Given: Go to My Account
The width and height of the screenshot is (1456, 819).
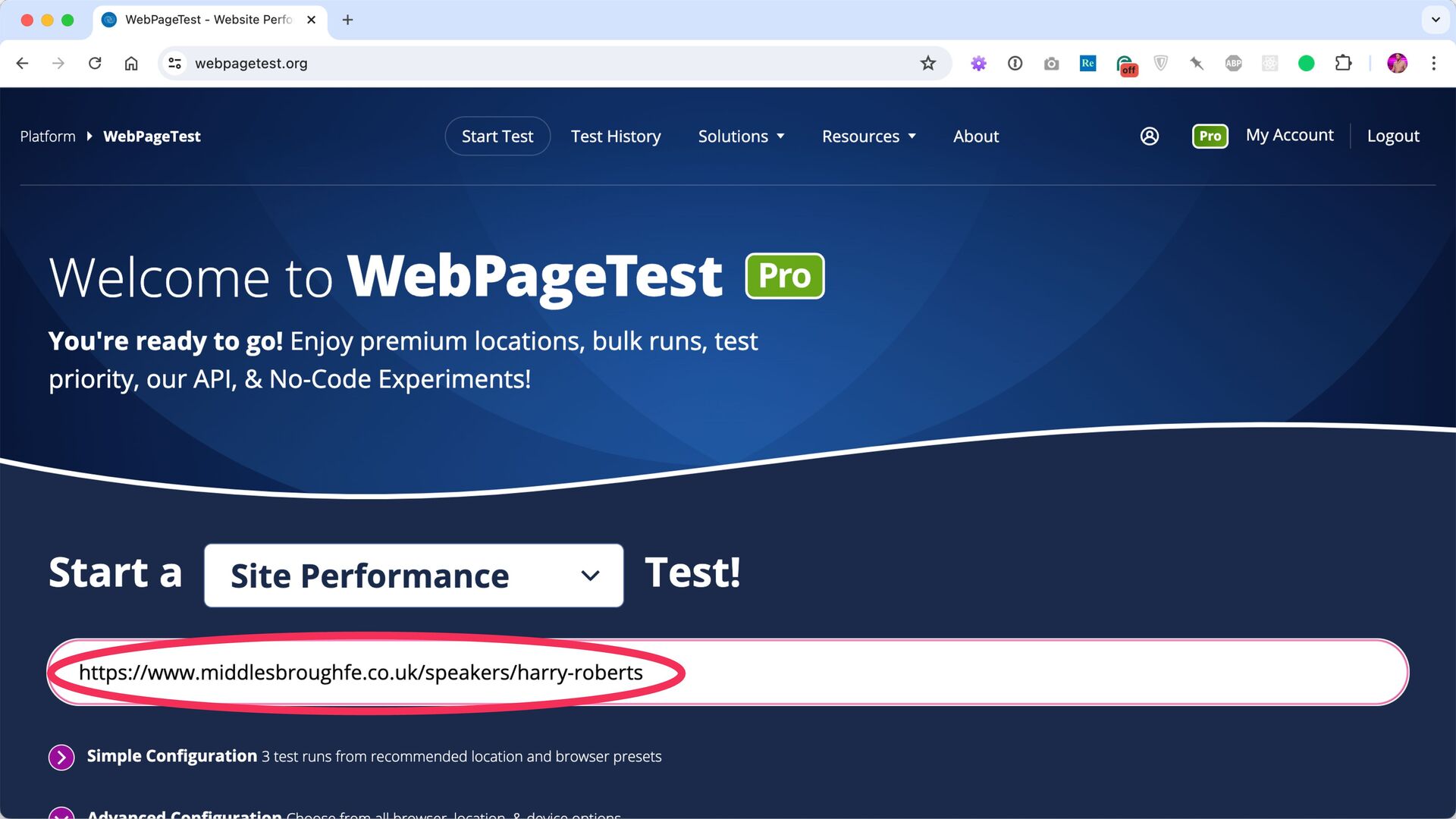Looking at the screenshot, I should (x=1290, y=135).
